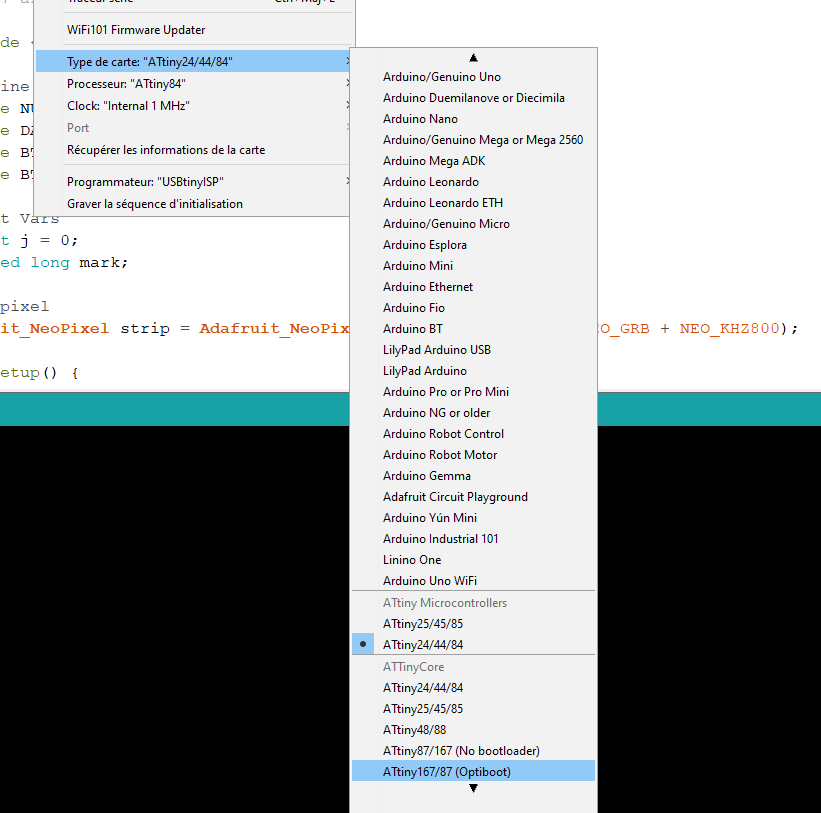Choose the Linino One board

pyautogui.click(x=473, y=560)
